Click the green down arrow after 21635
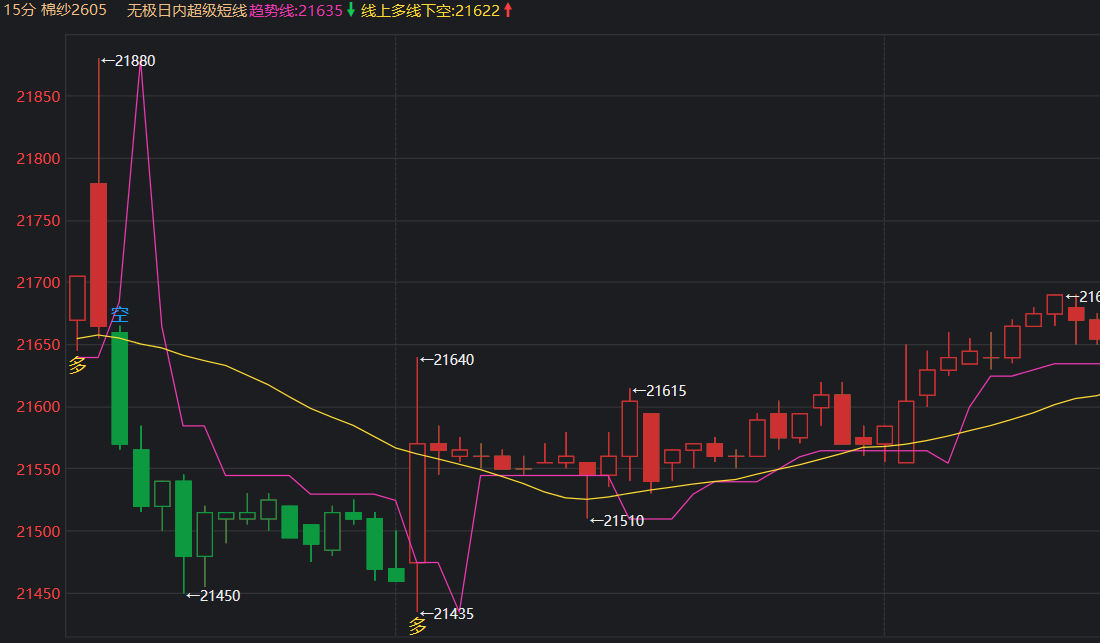The width and height of the screenshot is (1100, 643). click(x=351, y=11)
